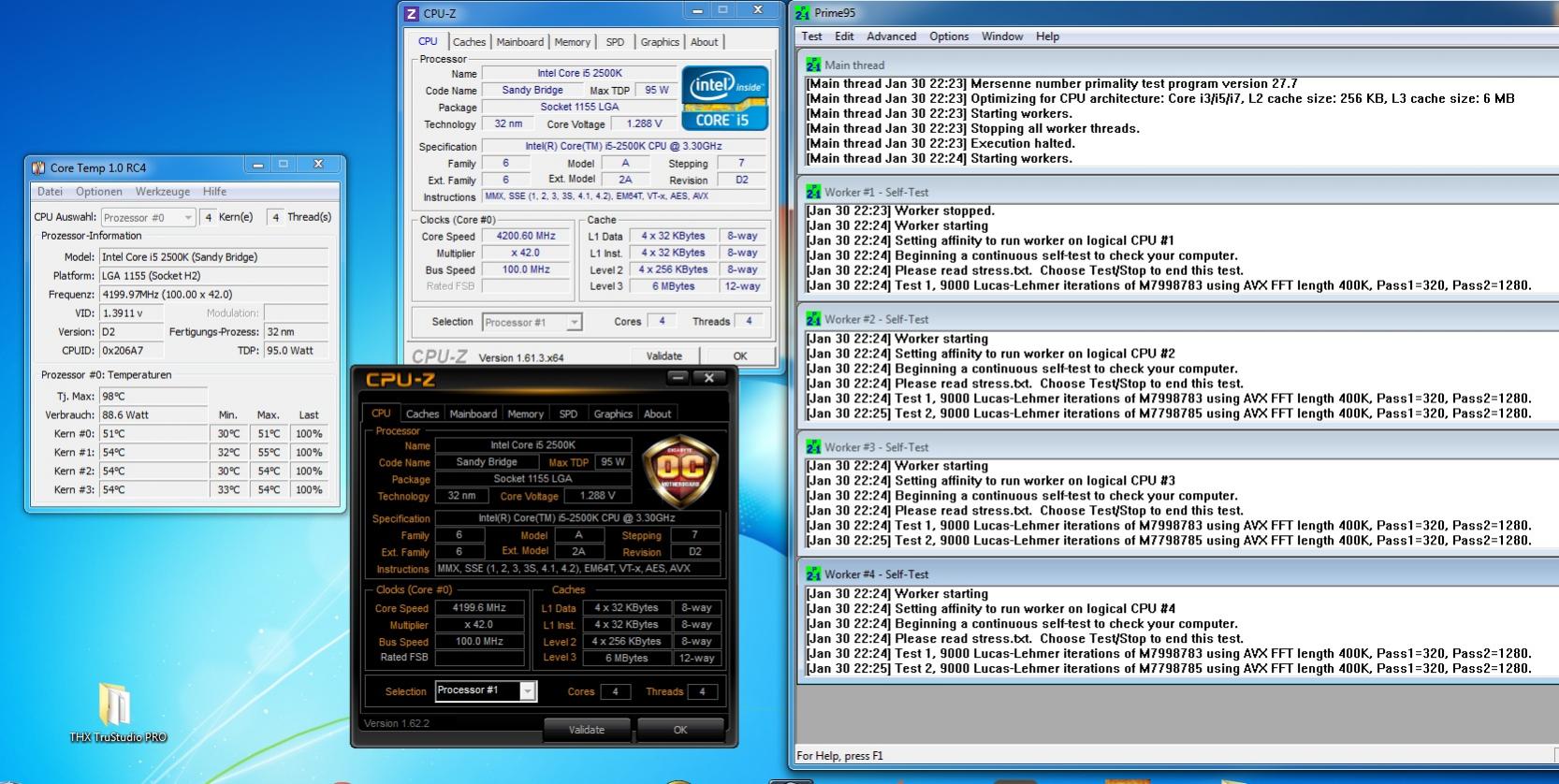Switch to the Caches tab in dark CPU-Z
The image size is (1559, 784).
click(x=422, y=414)
